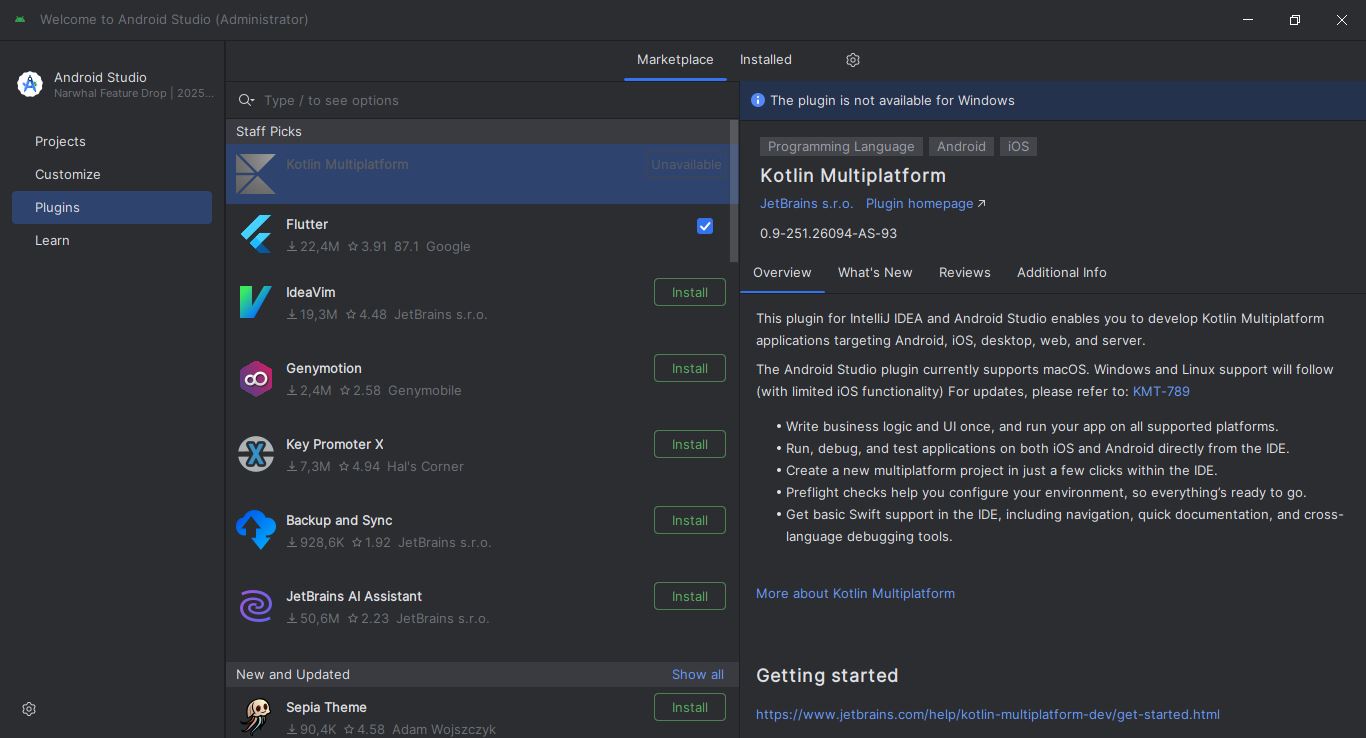Click the Backup and Sync icon
The width and height of the screenshot is (1366, 738).
click(256, 530)
